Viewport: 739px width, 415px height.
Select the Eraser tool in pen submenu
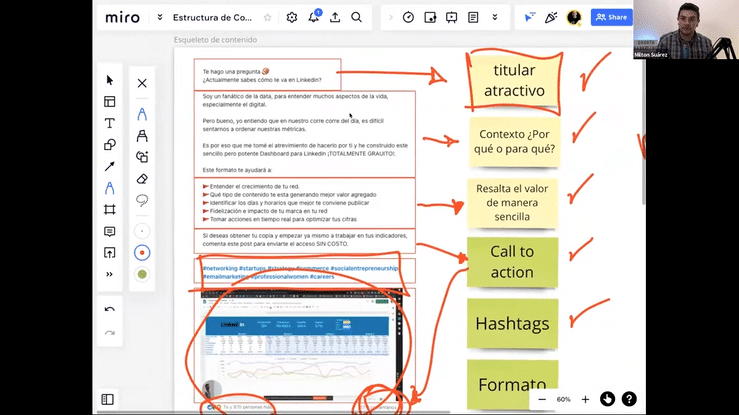[142, 179]
